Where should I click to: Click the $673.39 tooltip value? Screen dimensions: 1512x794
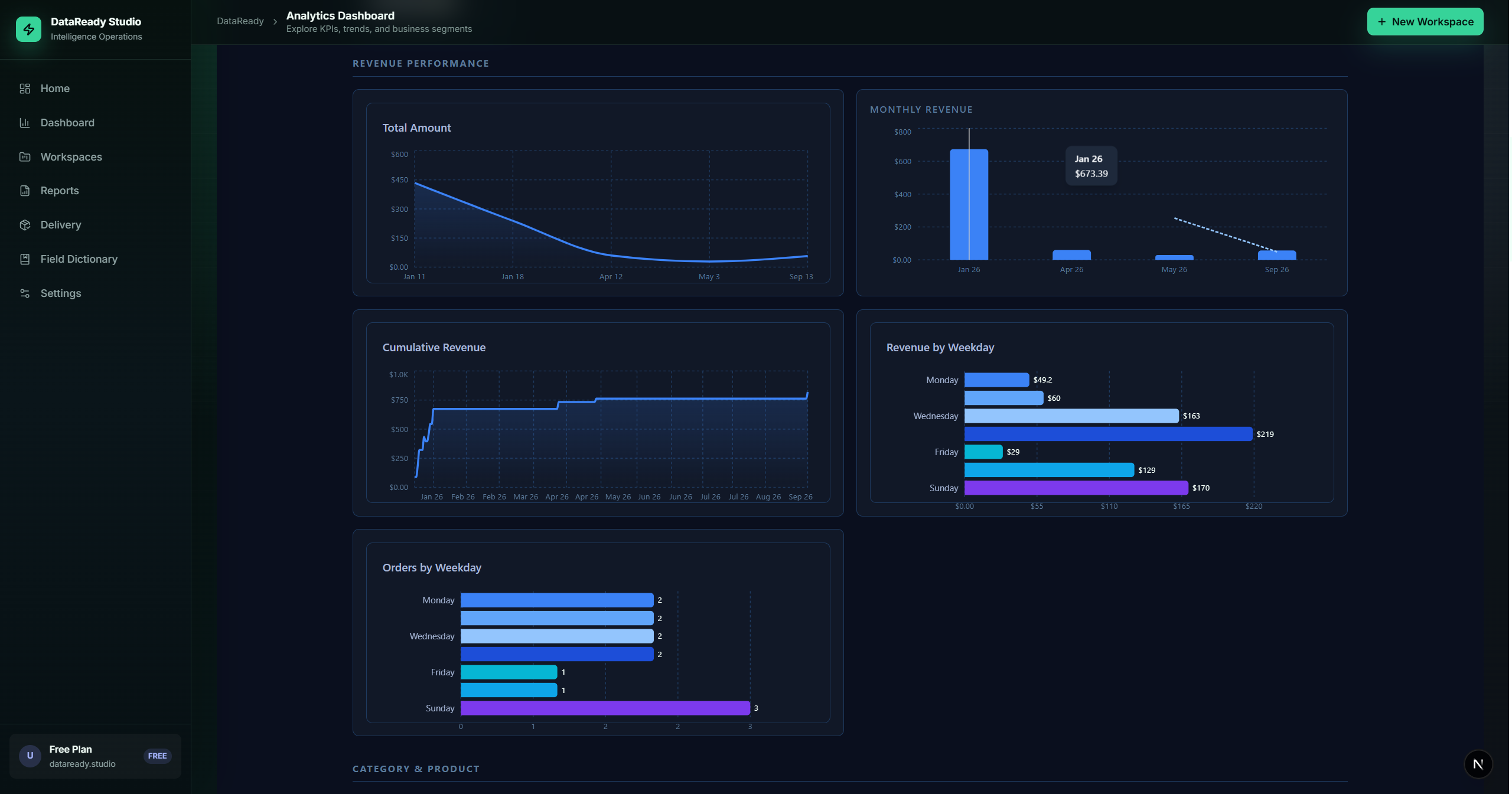(1091, 174)
